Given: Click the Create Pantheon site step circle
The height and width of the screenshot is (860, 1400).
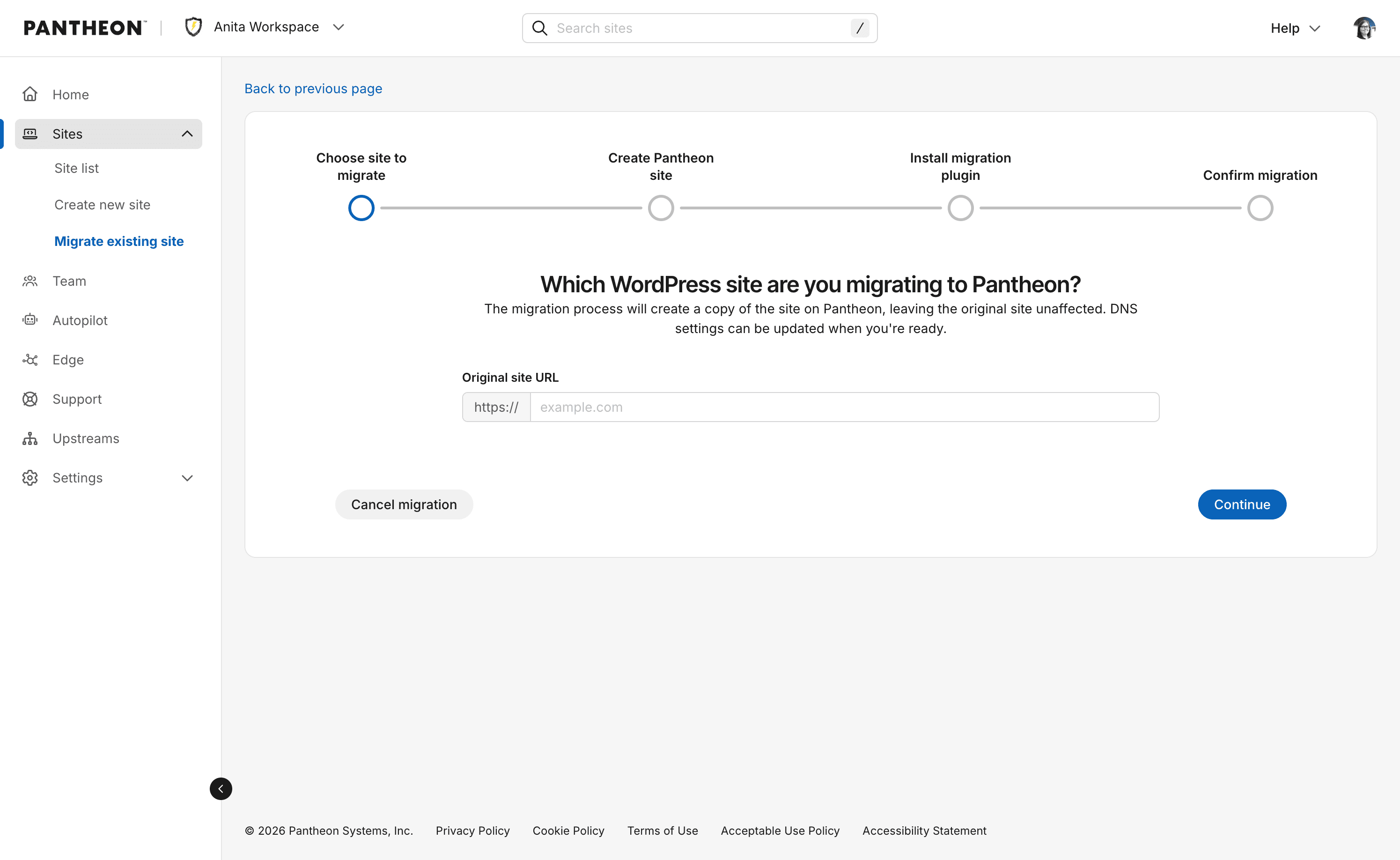Looking at the screenshot, I should coord(661,208).
